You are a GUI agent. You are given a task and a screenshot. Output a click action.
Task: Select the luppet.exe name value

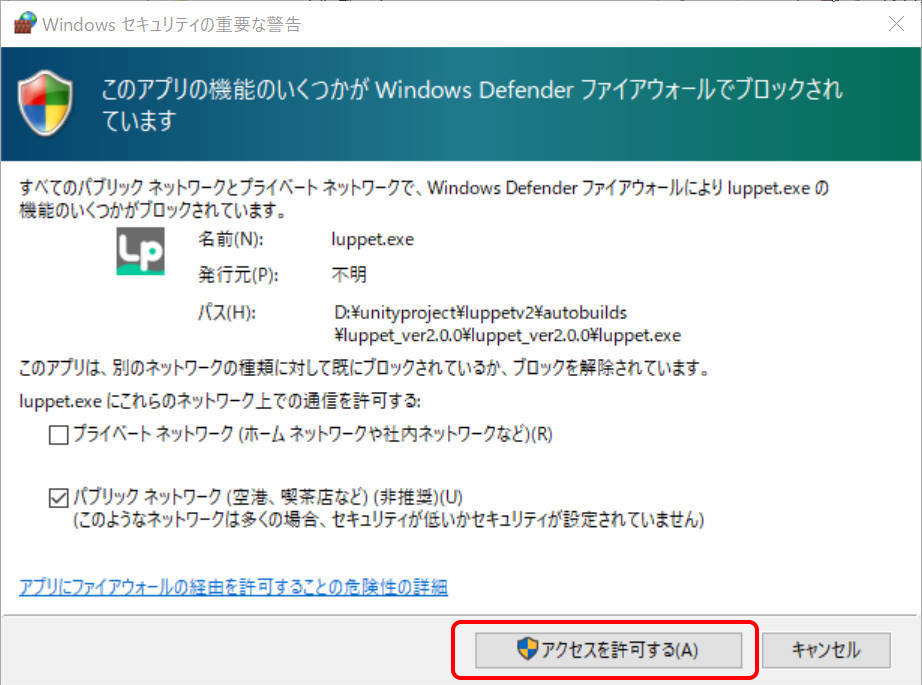point(372,240)
